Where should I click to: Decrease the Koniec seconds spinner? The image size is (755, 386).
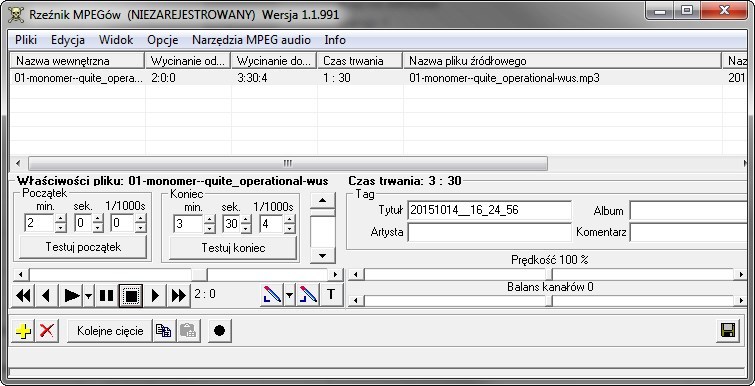coord(246,229)
